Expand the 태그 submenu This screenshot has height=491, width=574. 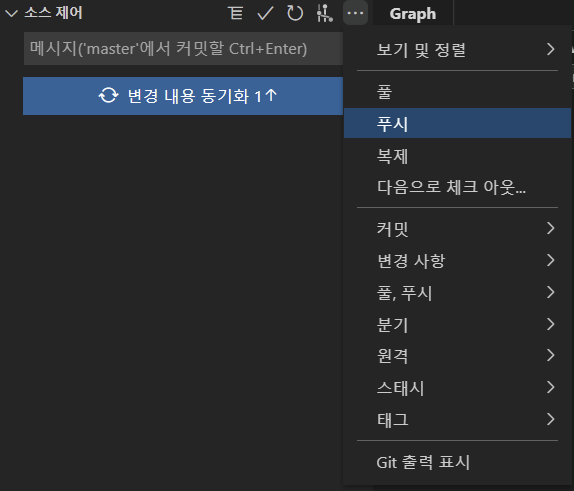pos(457,420)
